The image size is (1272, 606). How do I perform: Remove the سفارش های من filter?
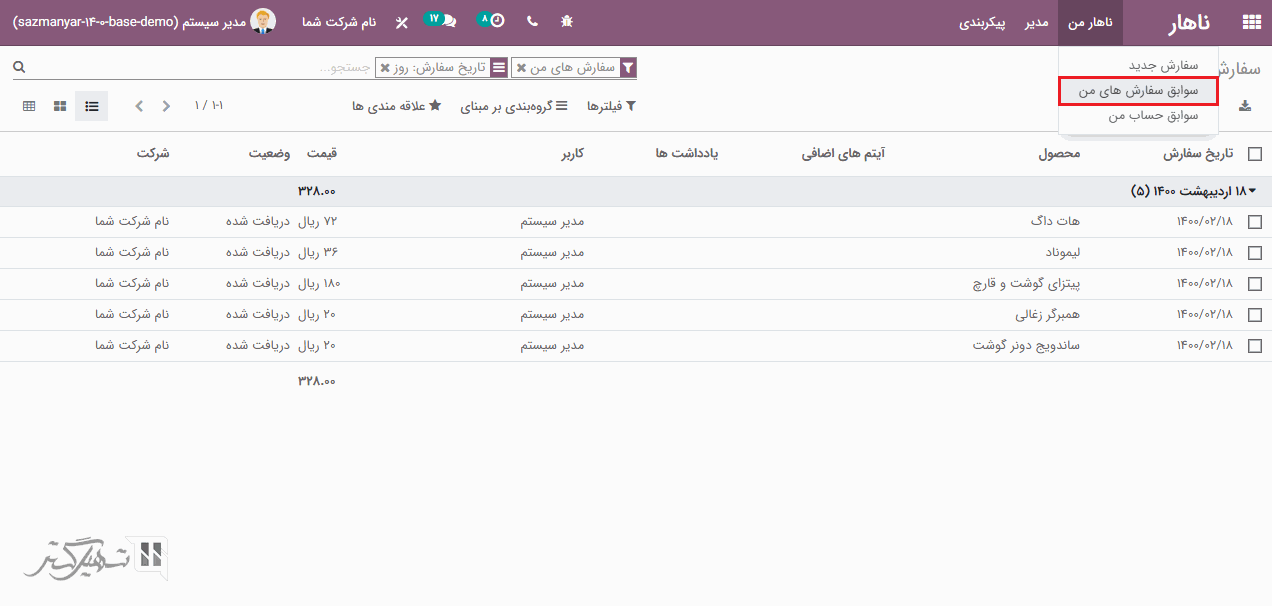point(521,68)
